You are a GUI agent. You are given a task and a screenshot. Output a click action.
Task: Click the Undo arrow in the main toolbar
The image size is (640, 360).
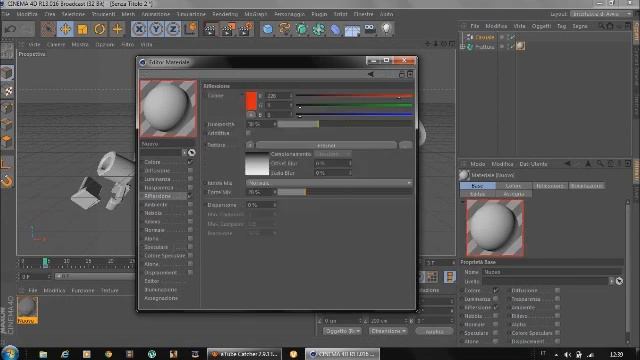click(x=11, y=29)
